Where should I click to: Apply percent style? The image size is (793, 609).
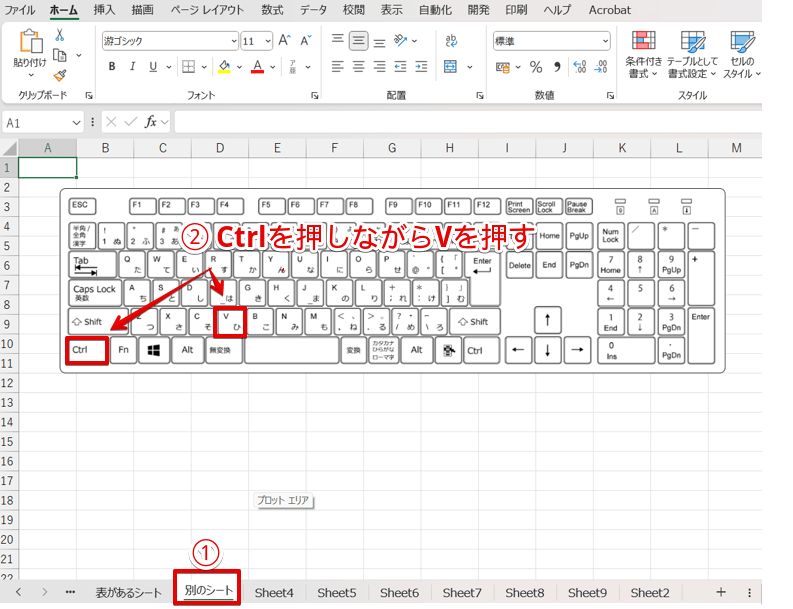tap(536, 67)
